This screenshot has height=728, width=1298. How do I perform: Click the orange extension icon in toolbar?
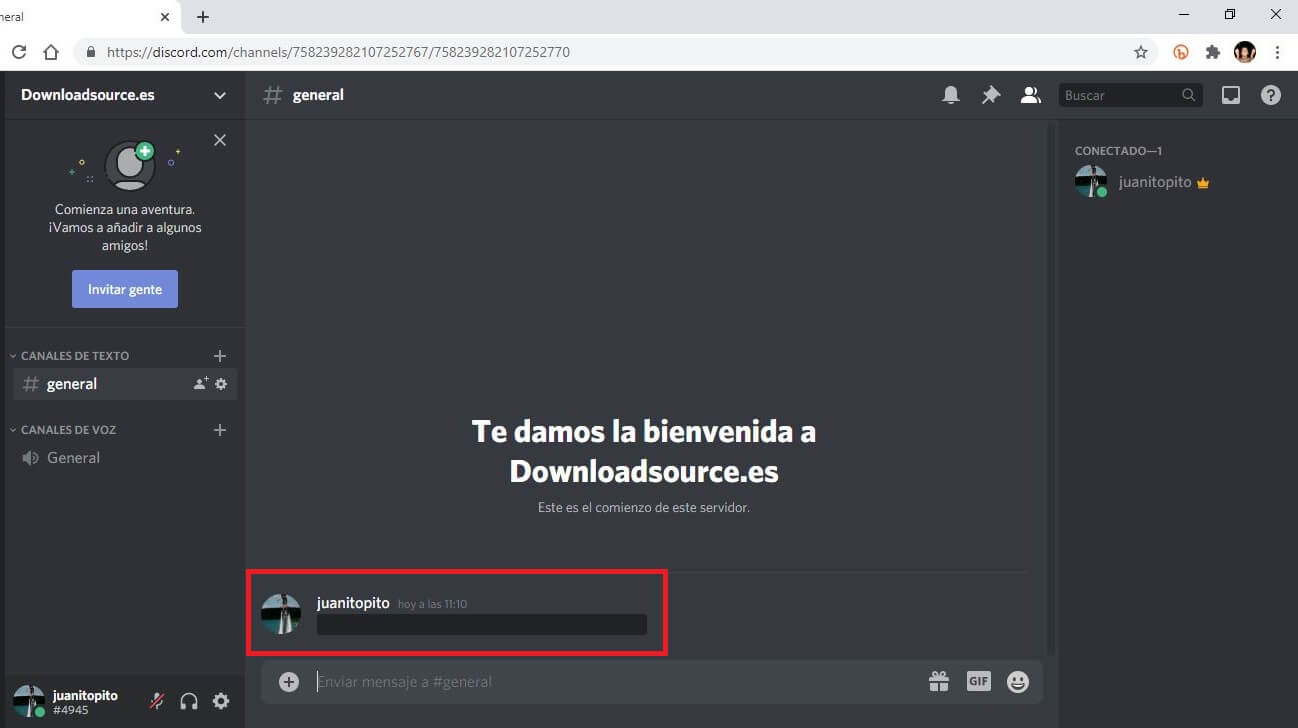(1181, 52)
